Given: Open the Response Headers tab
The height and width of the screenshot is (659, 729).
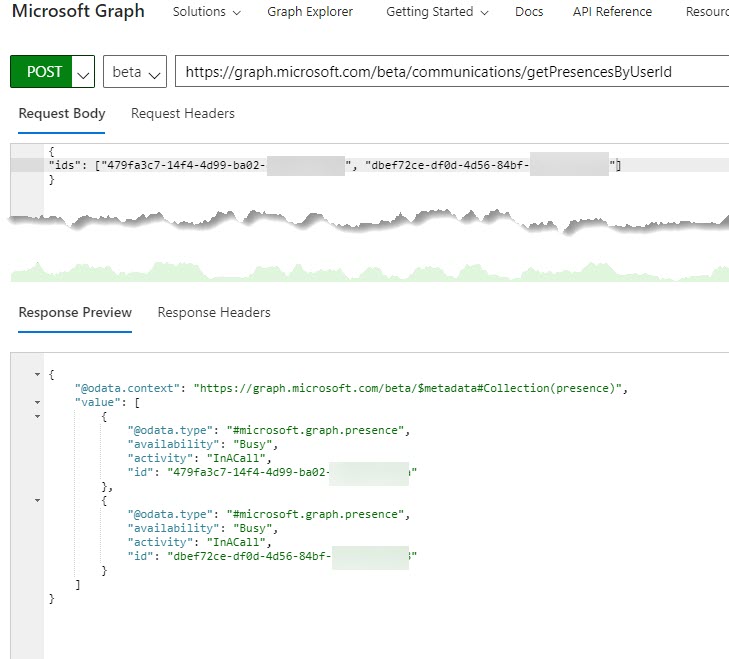Looking at the screenshot, I should [x=214, y=313].
